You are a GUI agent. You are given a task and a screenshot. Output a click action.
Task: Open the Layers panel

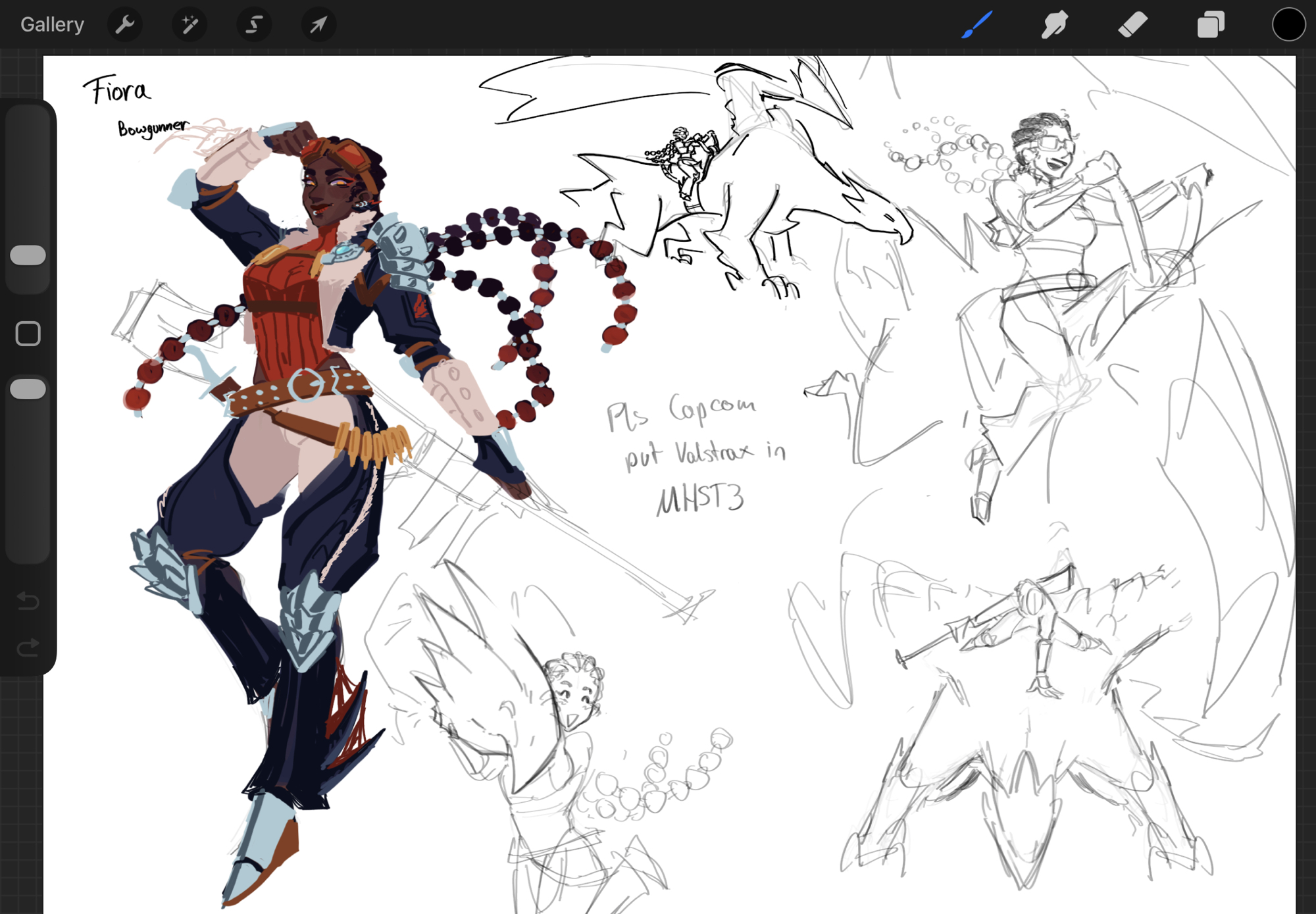[x=1210, y=25]
